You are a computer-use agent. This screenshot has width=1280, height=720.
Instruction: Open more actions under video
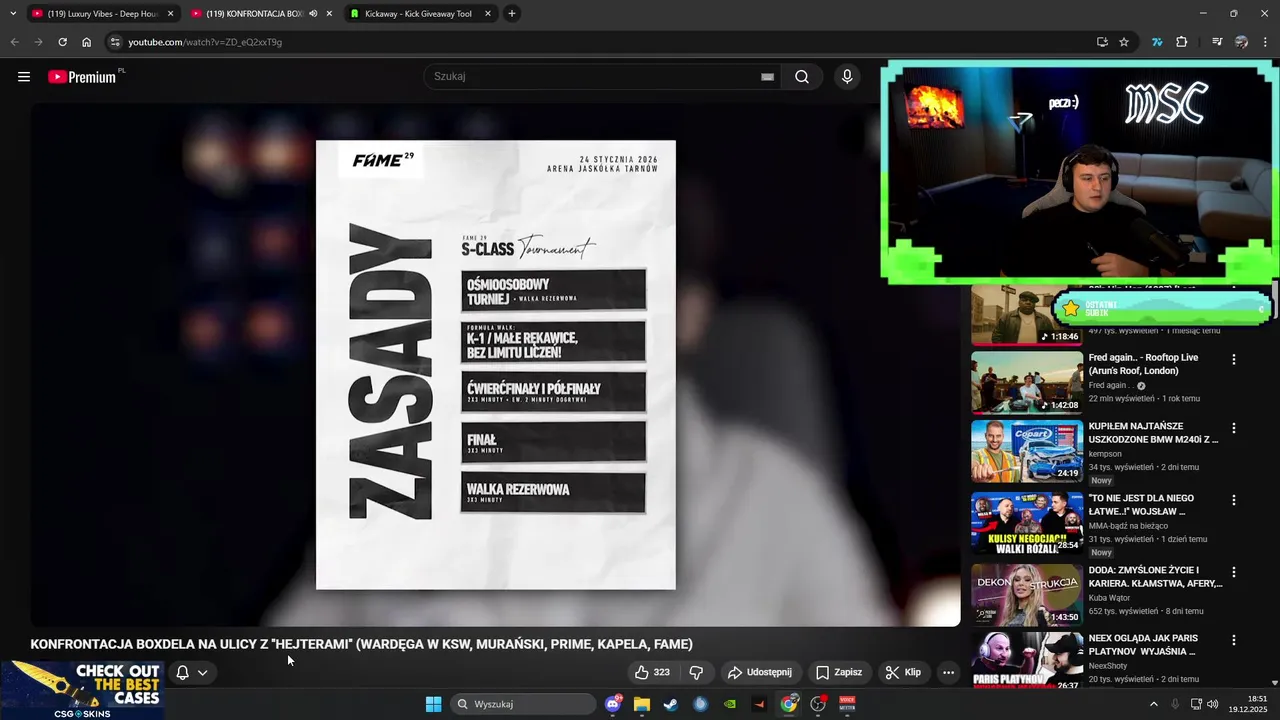[948, 672]
